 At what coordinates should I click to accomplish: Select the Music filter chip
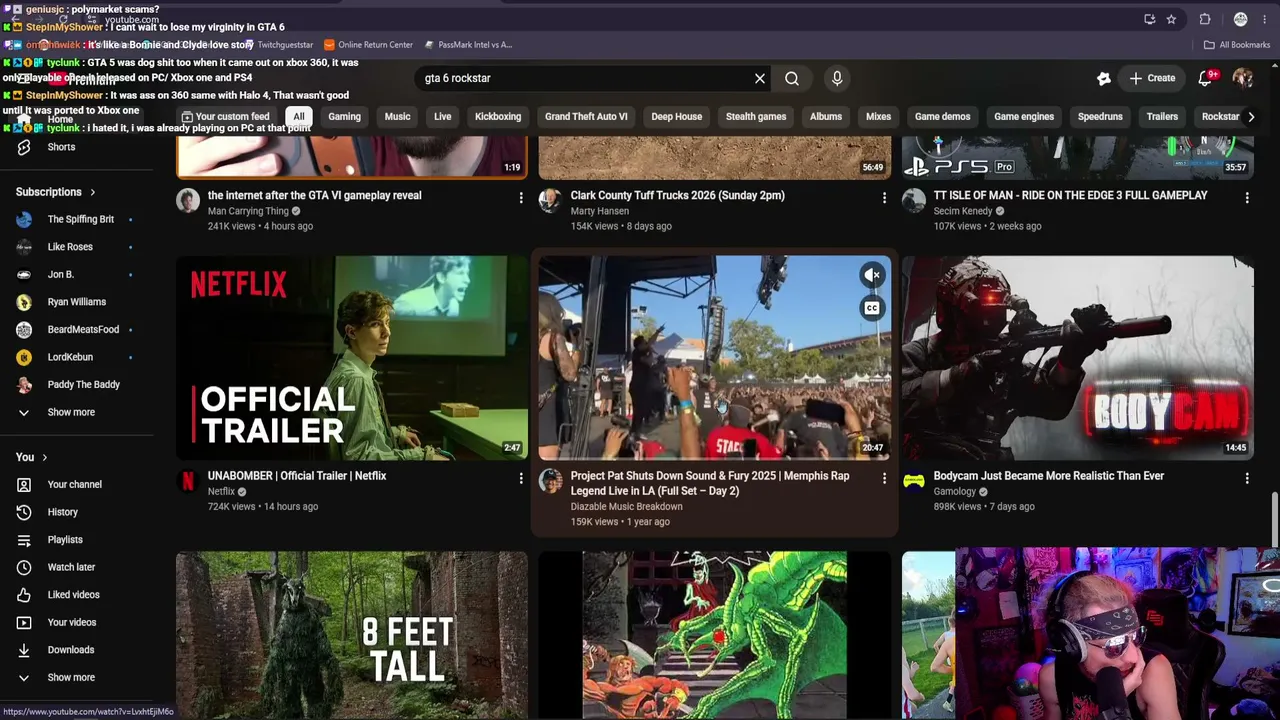click(397, 117)
